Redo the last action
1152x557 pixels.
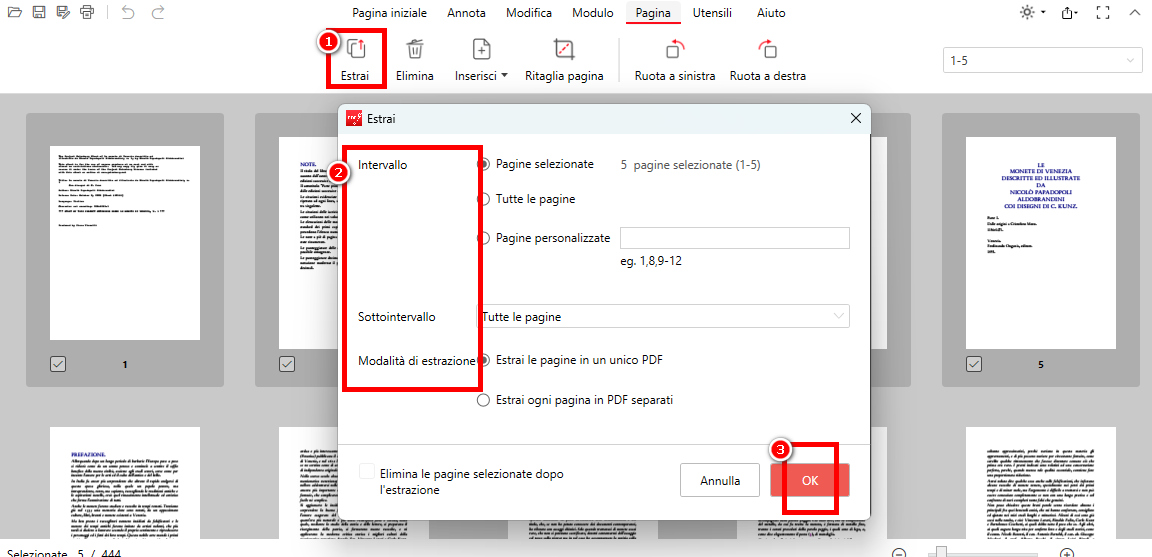point(157,12)
